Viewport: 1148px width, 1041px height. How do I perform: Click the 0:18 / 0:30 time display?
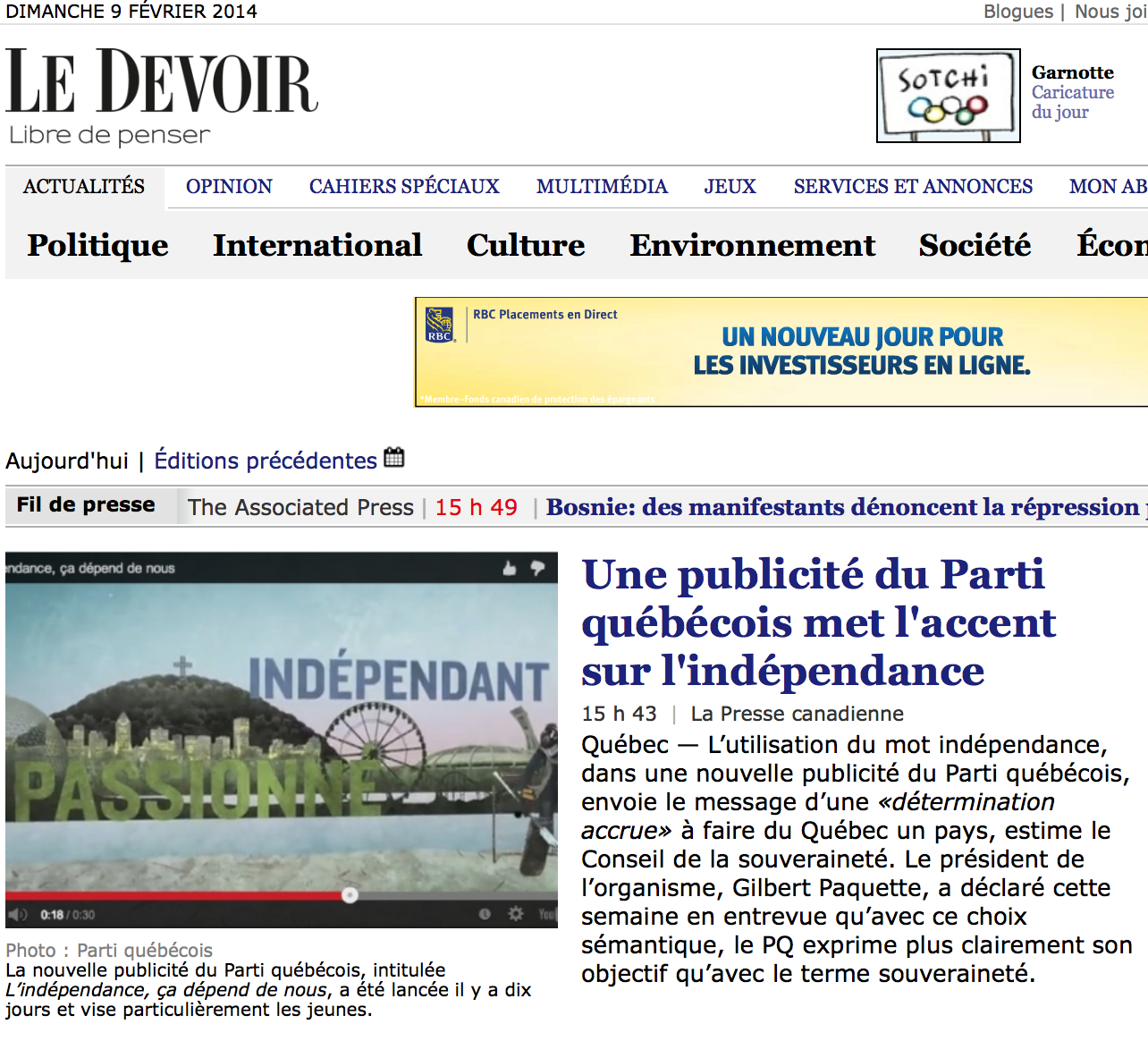pyautogui.click(x=67, y=915)
